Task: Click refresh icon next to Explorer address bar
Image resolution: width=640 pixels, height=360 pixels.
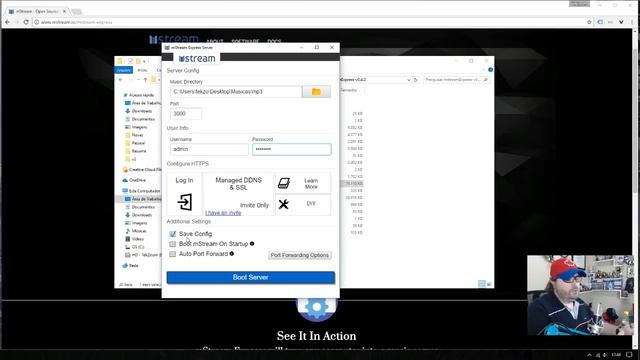Action: coord(416,80)
